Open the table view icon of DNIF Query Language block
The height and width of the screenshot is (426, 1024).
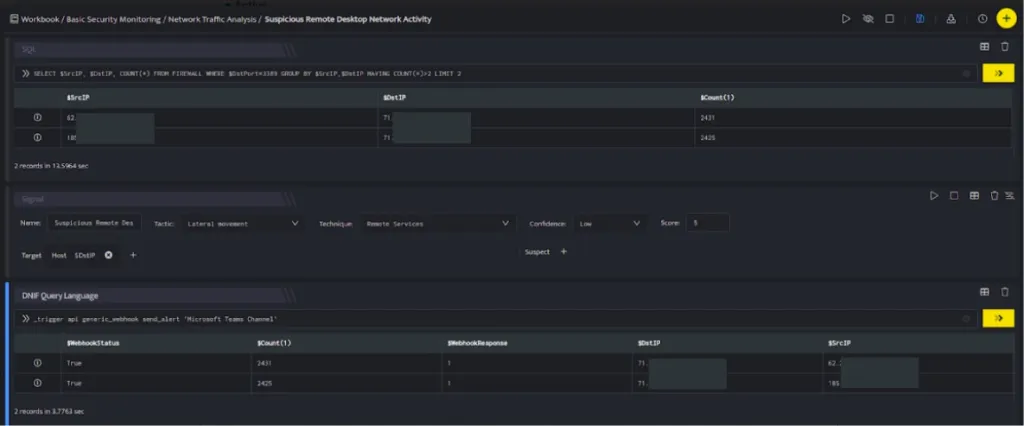(x=984, y=292)
